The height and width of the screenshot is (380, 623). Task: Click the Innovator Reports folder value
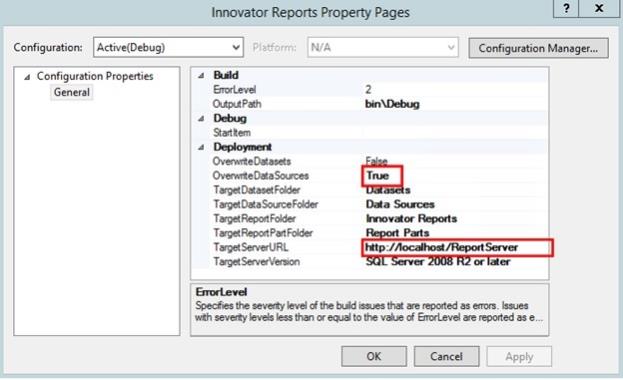(411, 219)
